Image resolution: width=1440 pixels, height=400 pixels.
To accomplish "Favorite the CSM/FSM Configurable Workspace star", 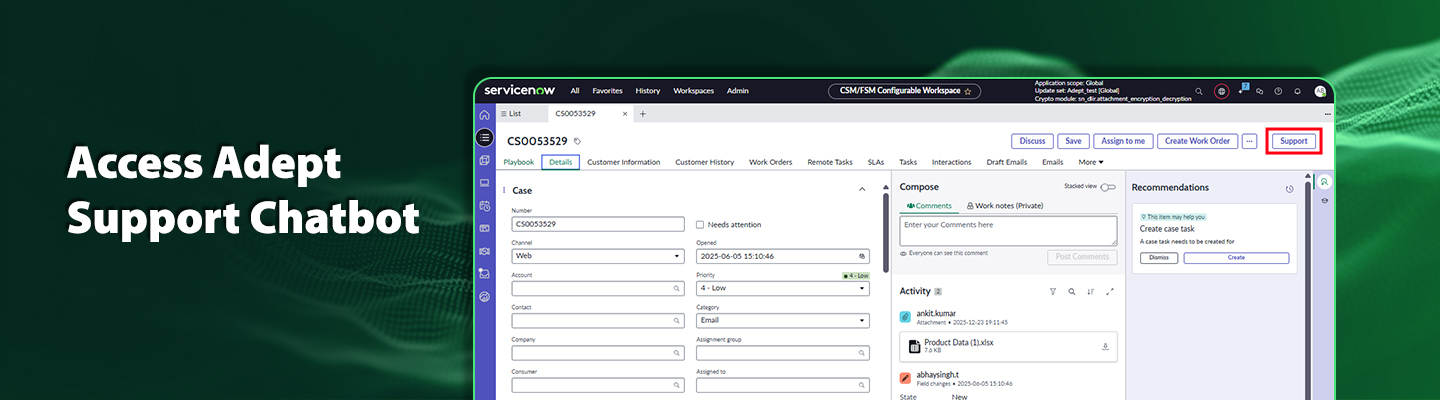I will [967, 91].
